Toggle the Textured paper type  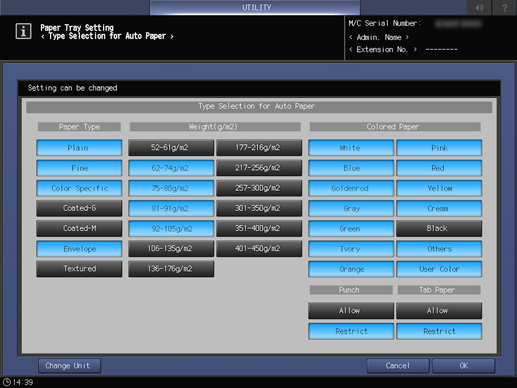tap(79, 269)
